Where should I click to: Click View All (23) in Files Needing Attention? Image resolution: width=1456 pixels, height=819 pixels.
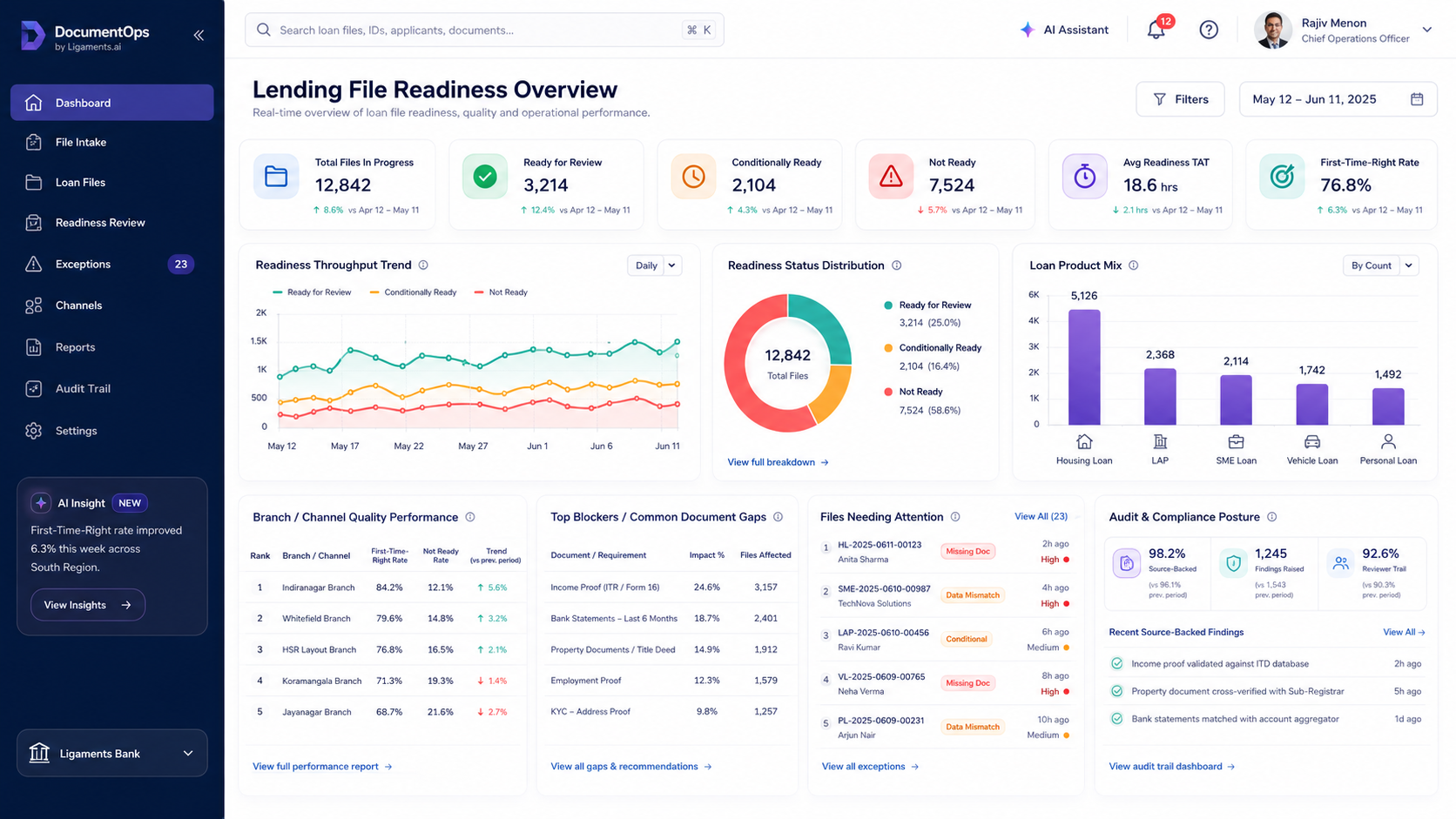(x=1041, y=516)
